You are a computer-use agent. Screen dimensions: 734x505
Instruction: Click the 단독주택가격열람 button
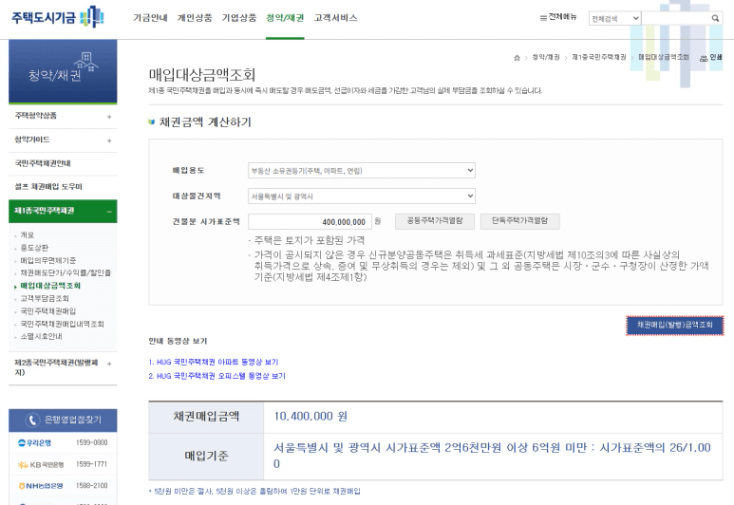pos(520,221)
